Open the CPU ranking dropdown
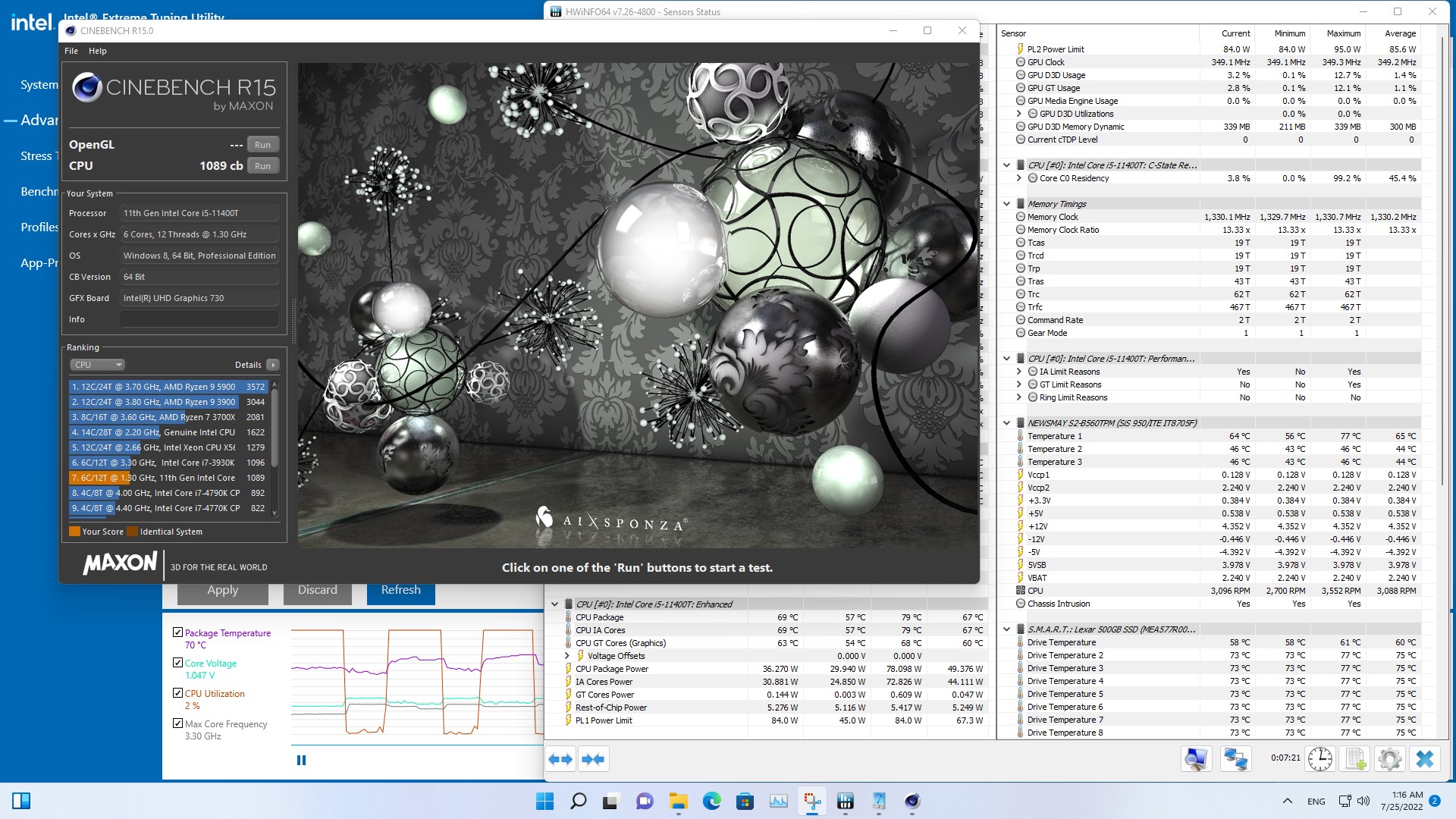This screenshot has height=819, width=1456. coord(97,365)
